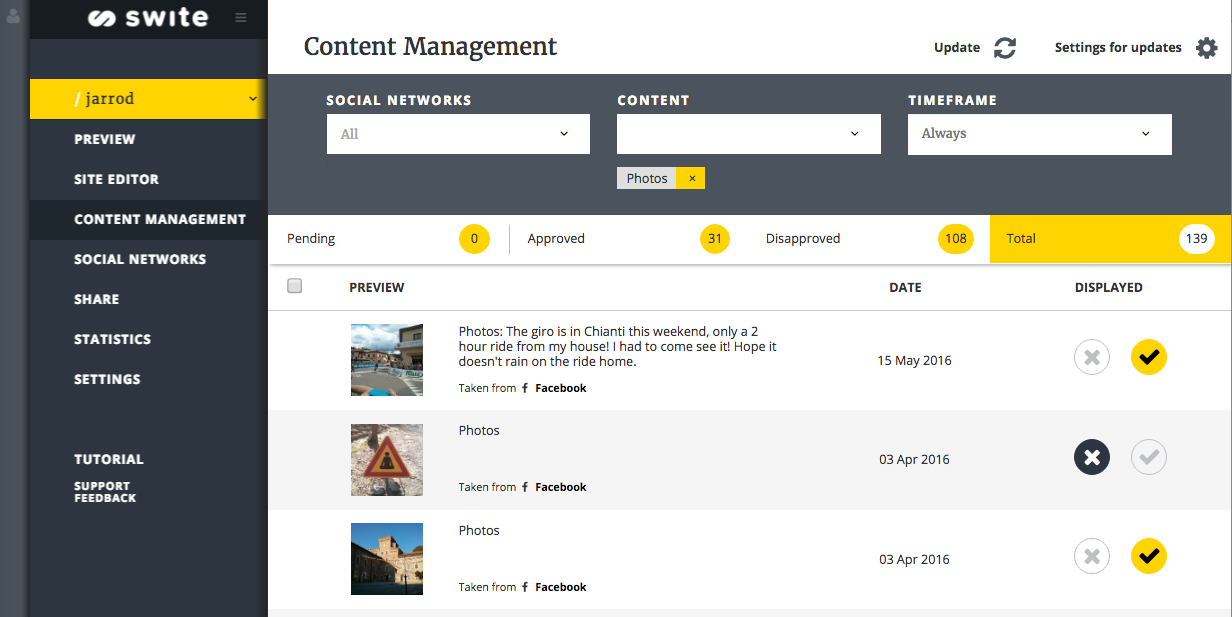The image size is (1232, 617).
Task: Disapprove the 15 May 2016 photo post
Action: [x=1092, y=357]
